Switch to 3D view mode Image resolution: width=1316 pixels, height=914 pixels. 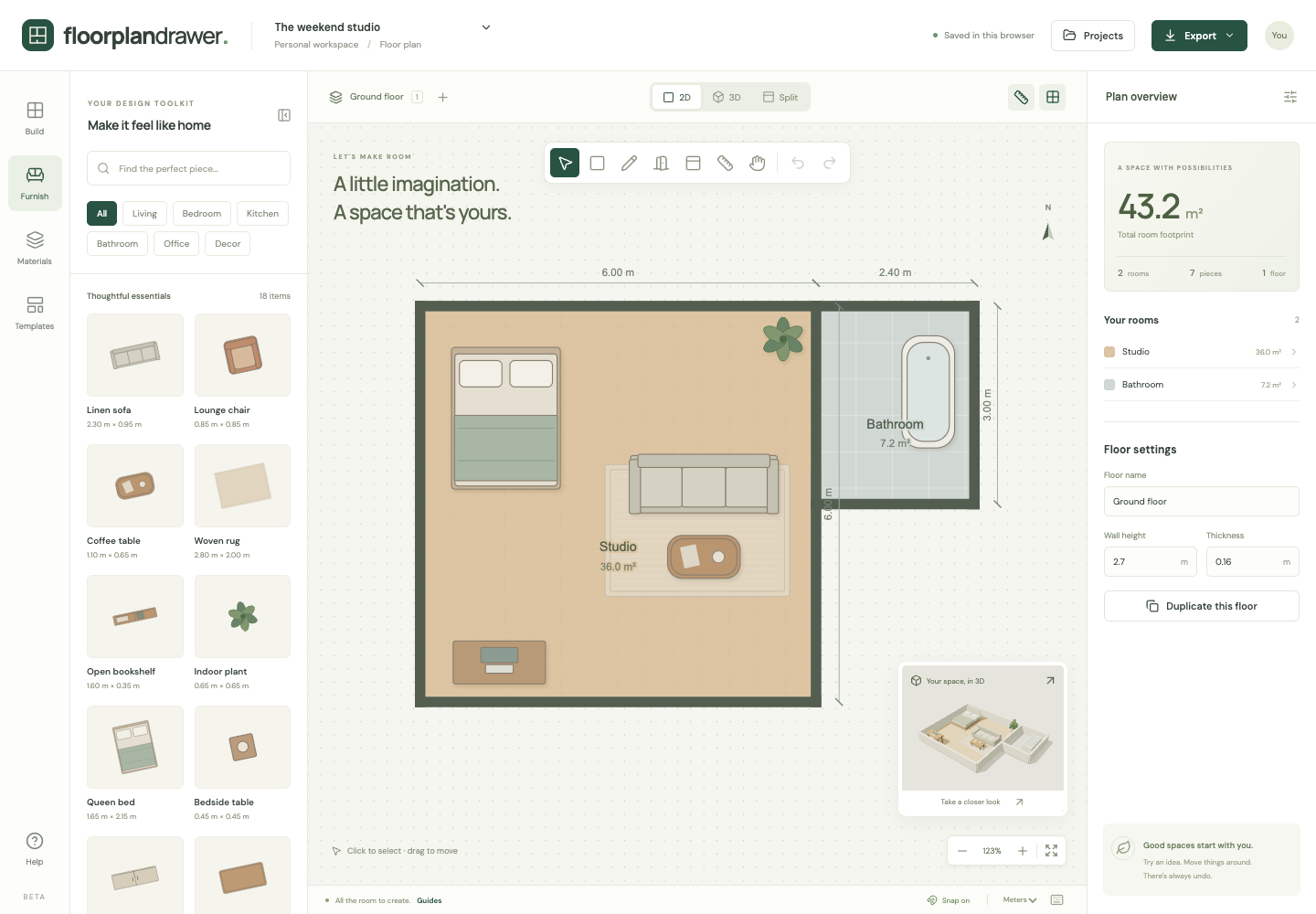point(727,97)
